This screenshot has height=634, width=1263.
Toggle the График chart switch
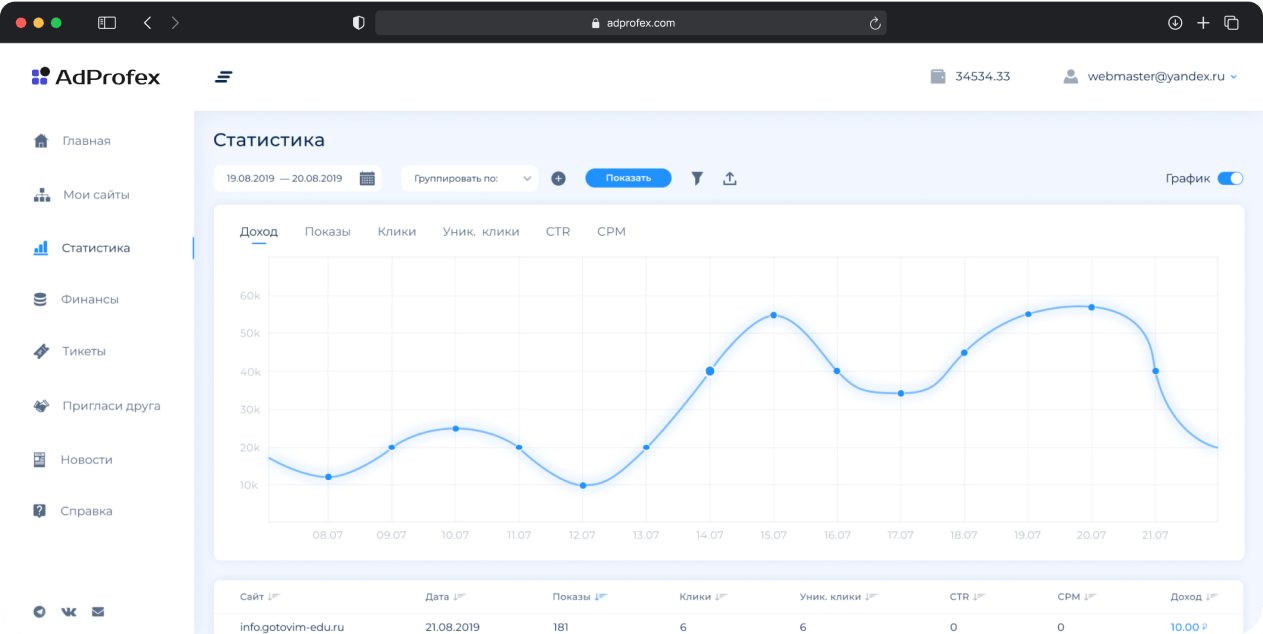[x=1230, y=178]
